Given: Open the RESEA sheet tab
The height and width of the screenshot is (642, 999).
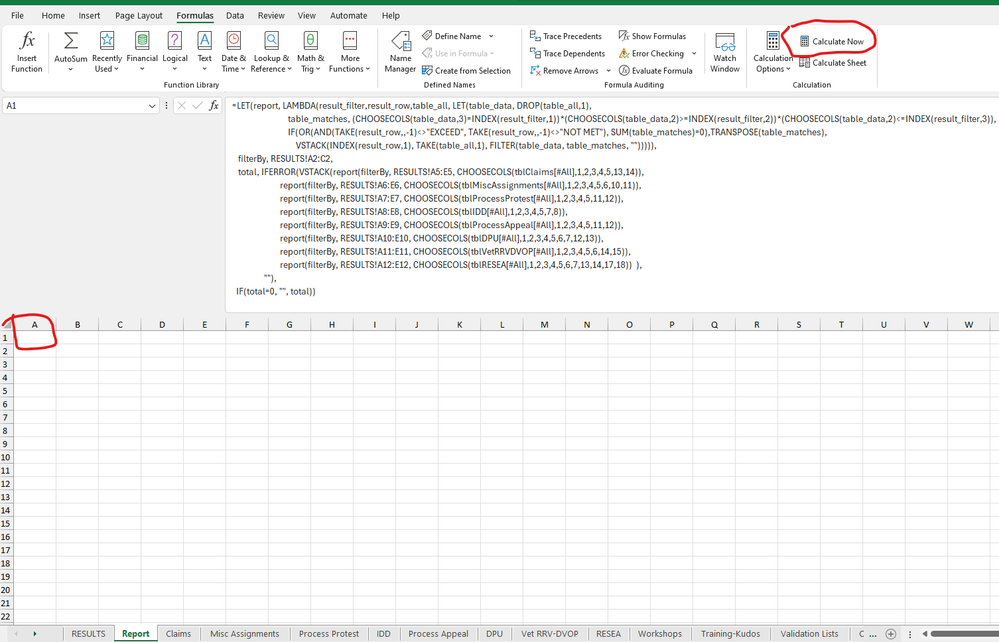Looking at the screenshot, I should (x=608, y=634).
